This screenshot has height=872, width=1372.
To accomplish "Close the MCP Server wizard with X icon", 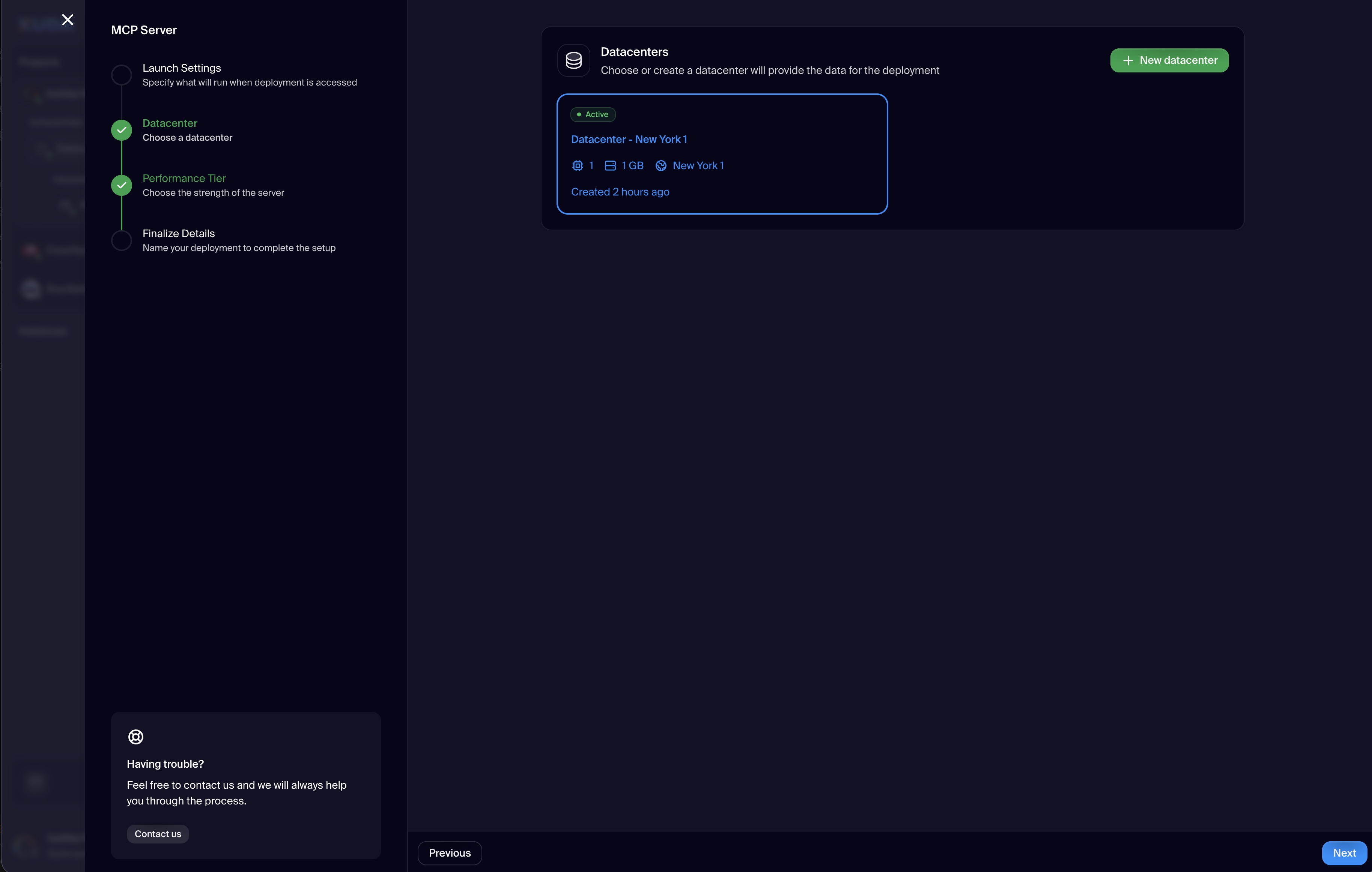I will (67, 20).
